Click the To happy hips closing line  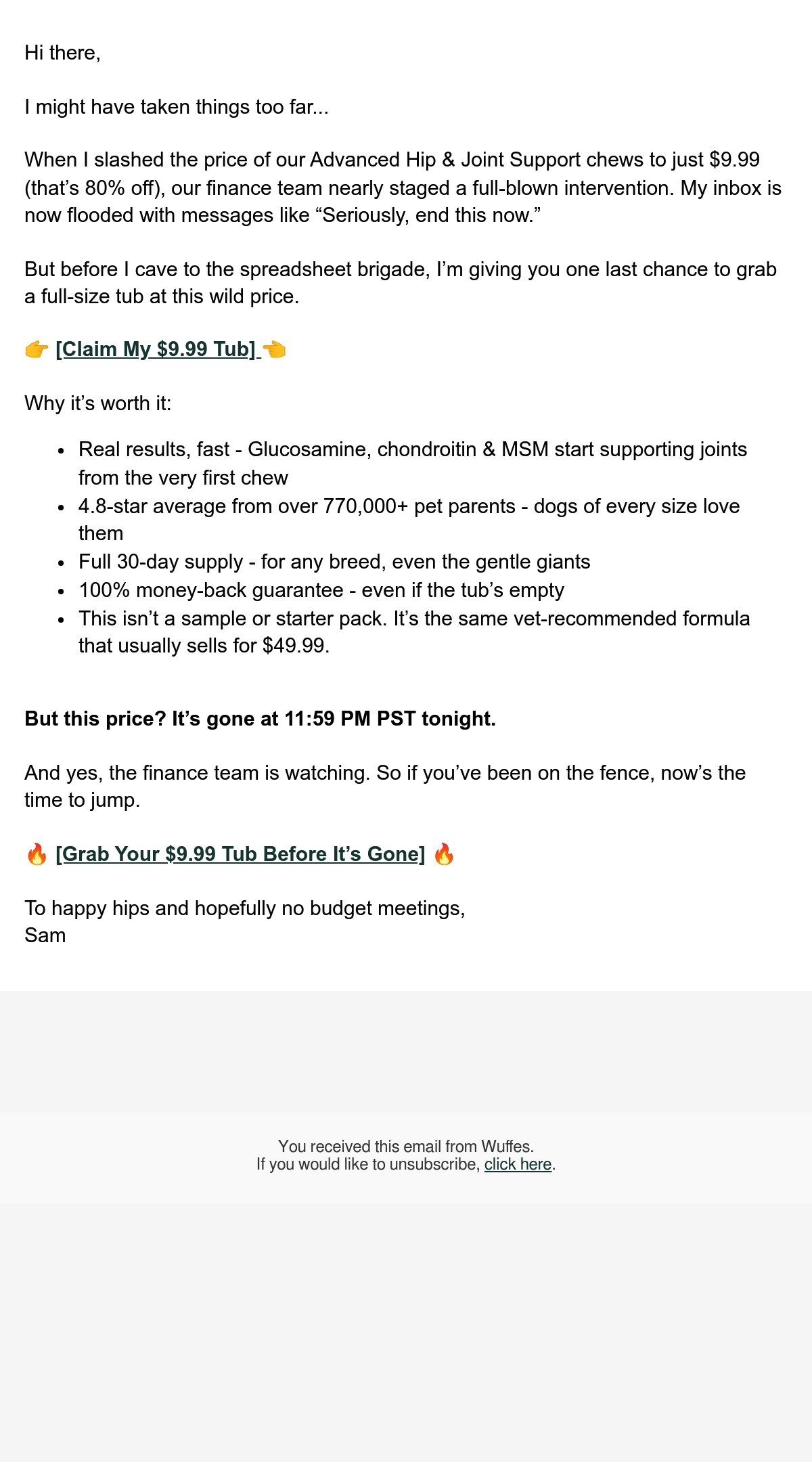pyautogui.click(x=245, y=908)
